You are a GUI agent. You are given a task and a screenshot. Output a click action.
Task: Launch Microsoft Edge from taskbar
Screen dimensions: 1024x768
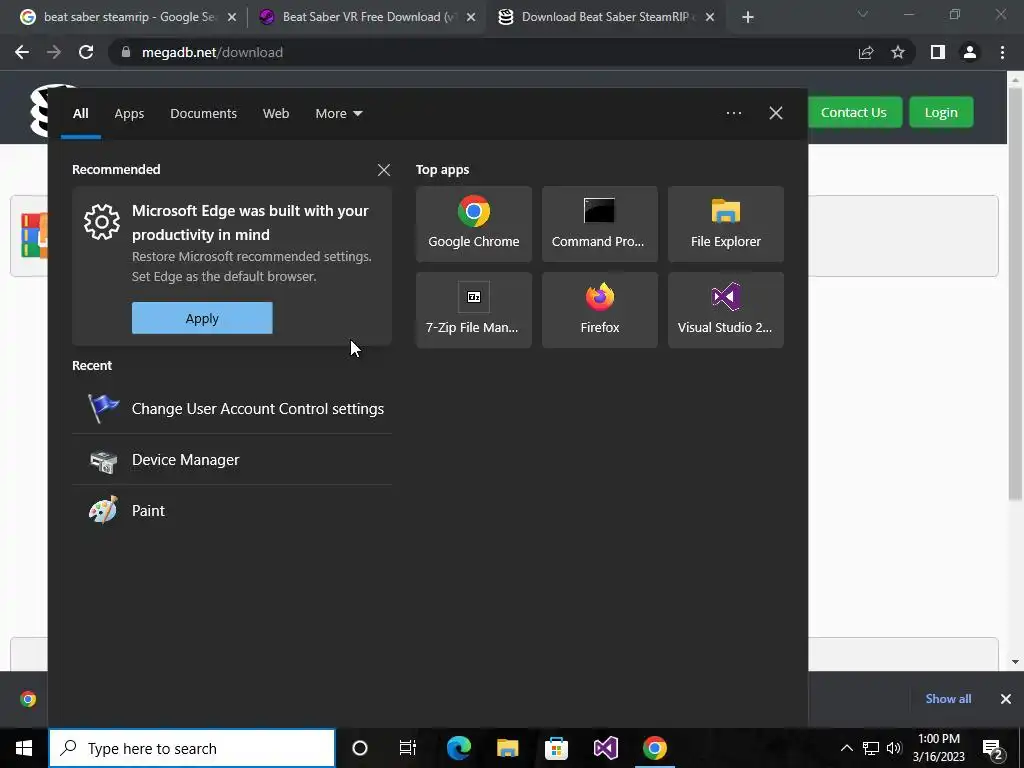tap(458, 748)
